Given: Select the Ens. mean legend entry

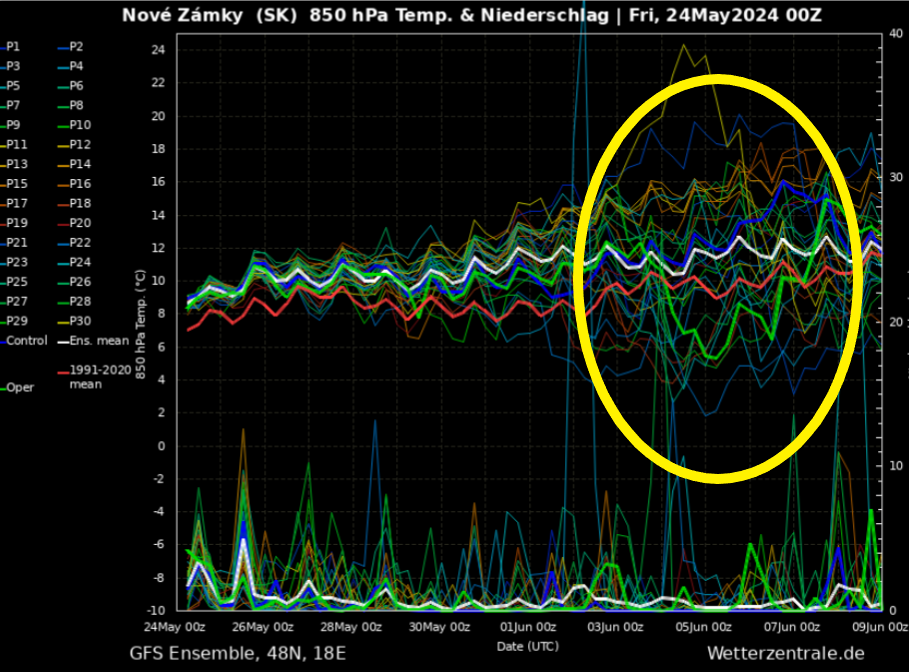Looking at the screenshot, I should pos(90,341).
